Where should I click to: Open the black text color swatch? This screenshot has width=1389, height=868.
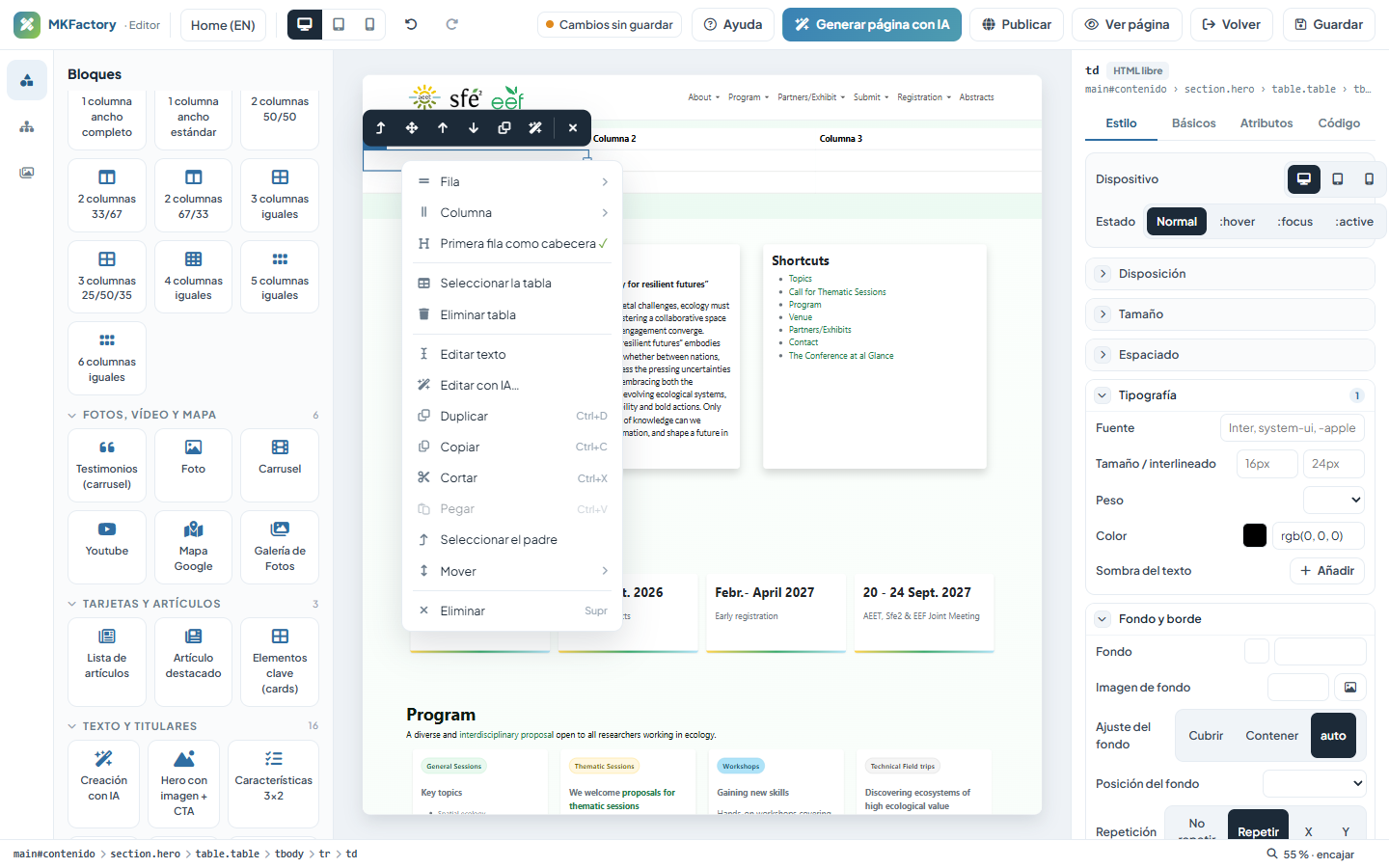point(1255,536)
